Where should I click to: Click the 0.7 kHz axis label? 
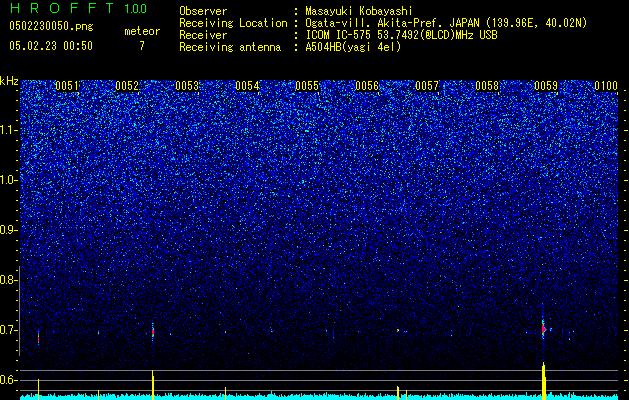point(8,330)
